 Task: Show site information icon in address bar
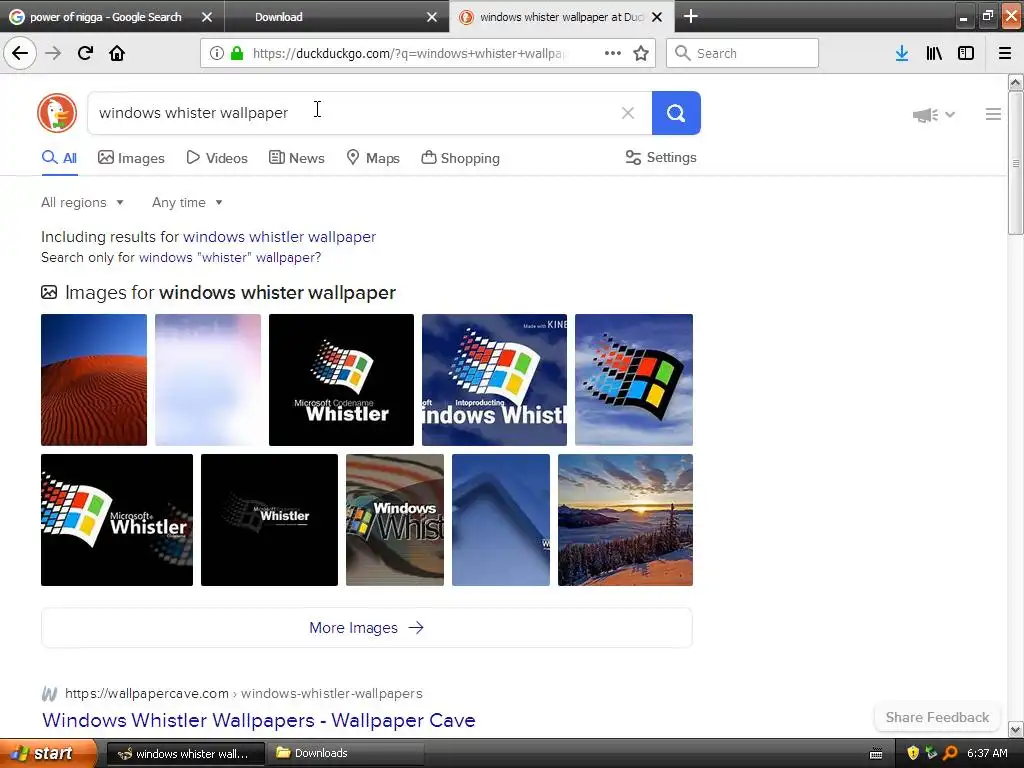(x=216, y=53)
